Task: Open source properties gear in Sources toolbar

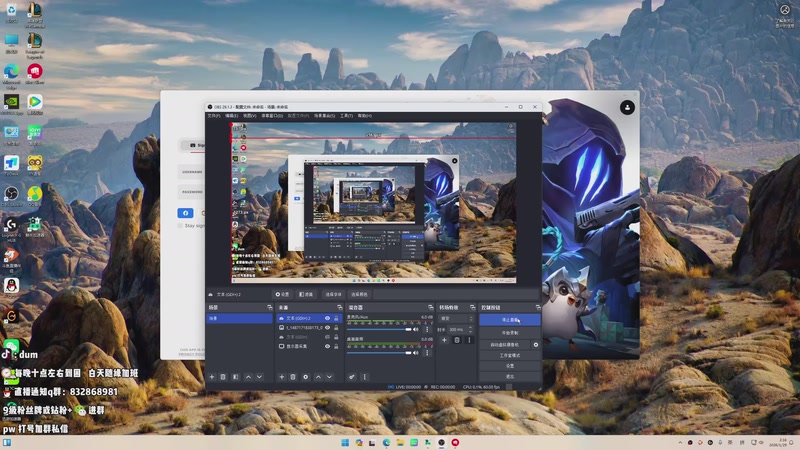Action: click(306, 377)
